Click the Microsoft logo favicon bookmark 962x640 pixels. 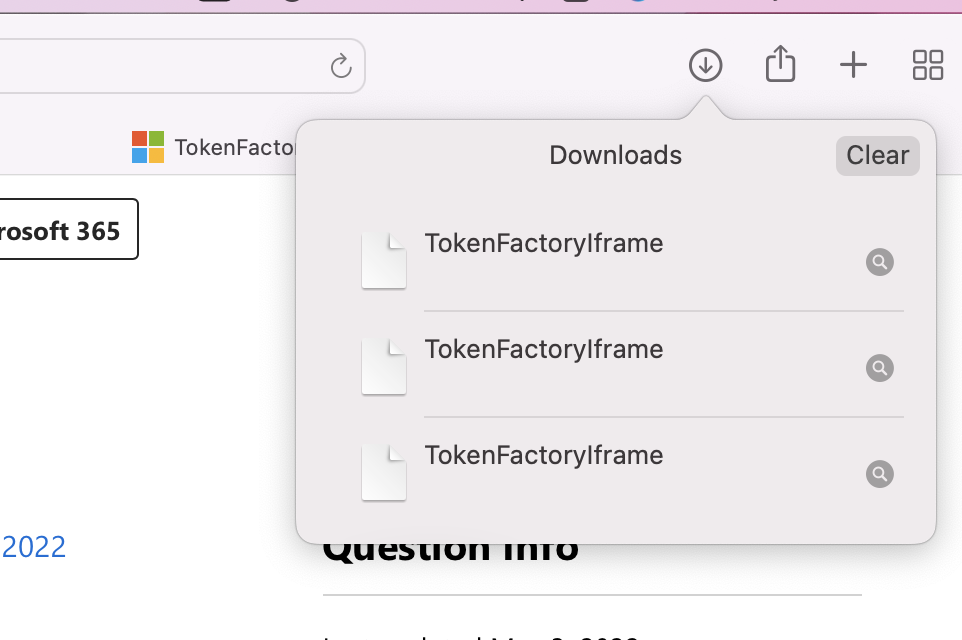(x=148, y=147)
